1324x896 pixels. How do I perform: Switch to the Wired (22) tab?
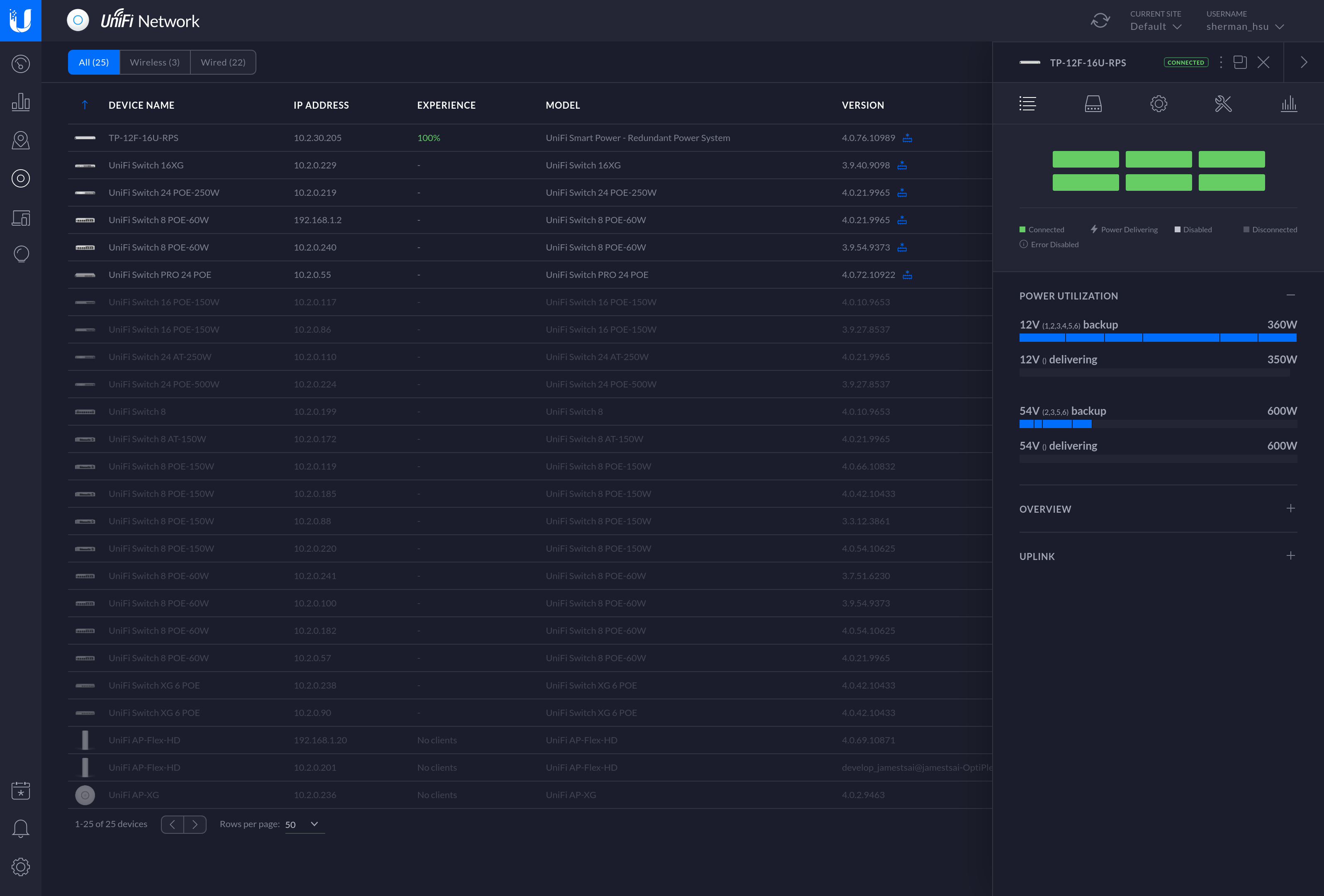(x=223, y=62)
